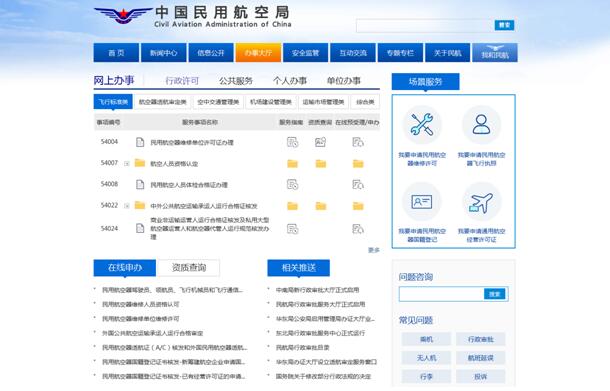Open service guide icon for item 54024
Viewport: 610px width, 391px height.
pos(292,228)
